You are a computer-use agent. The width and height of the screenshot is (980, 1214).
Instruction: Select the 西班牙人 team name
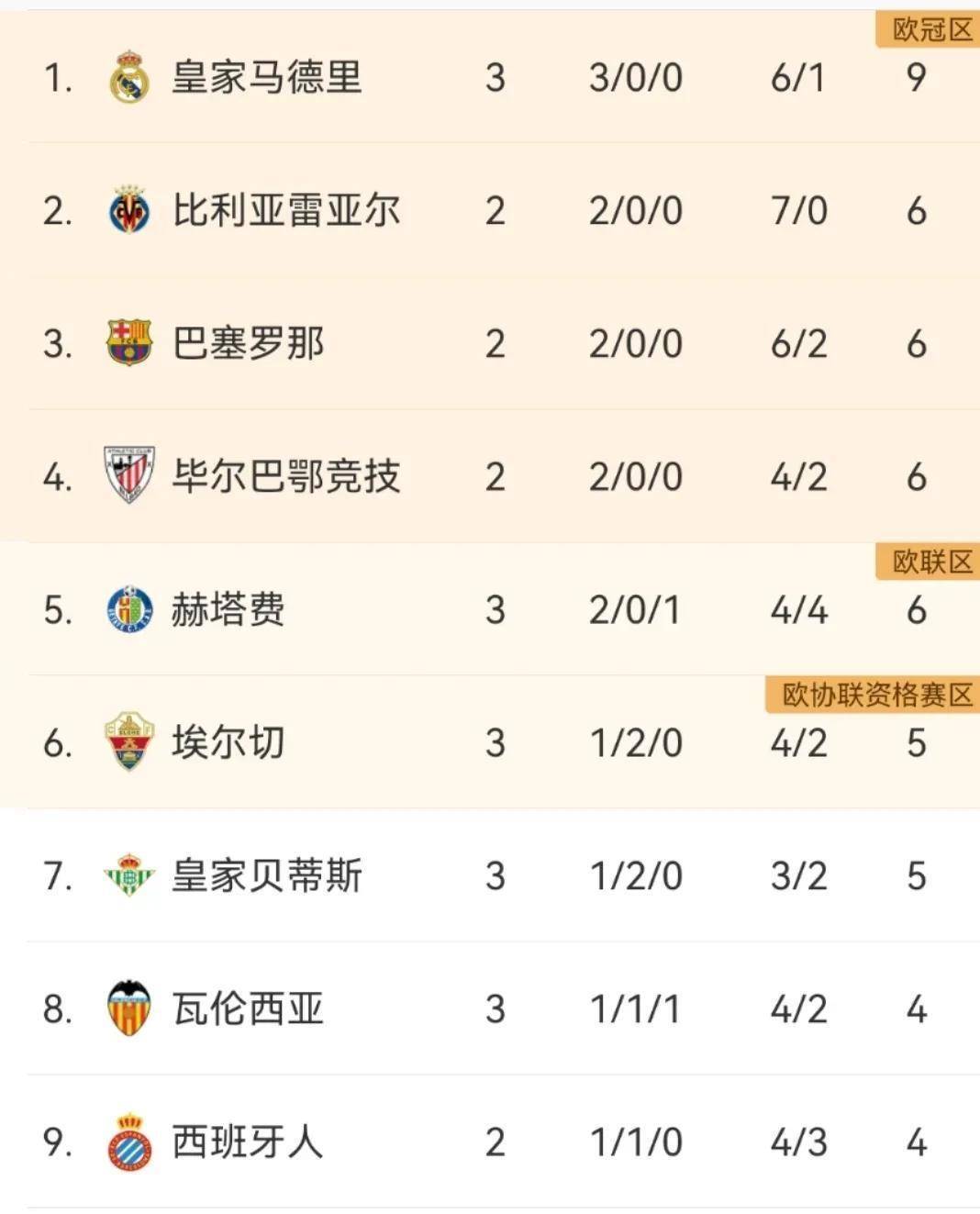248,1142
